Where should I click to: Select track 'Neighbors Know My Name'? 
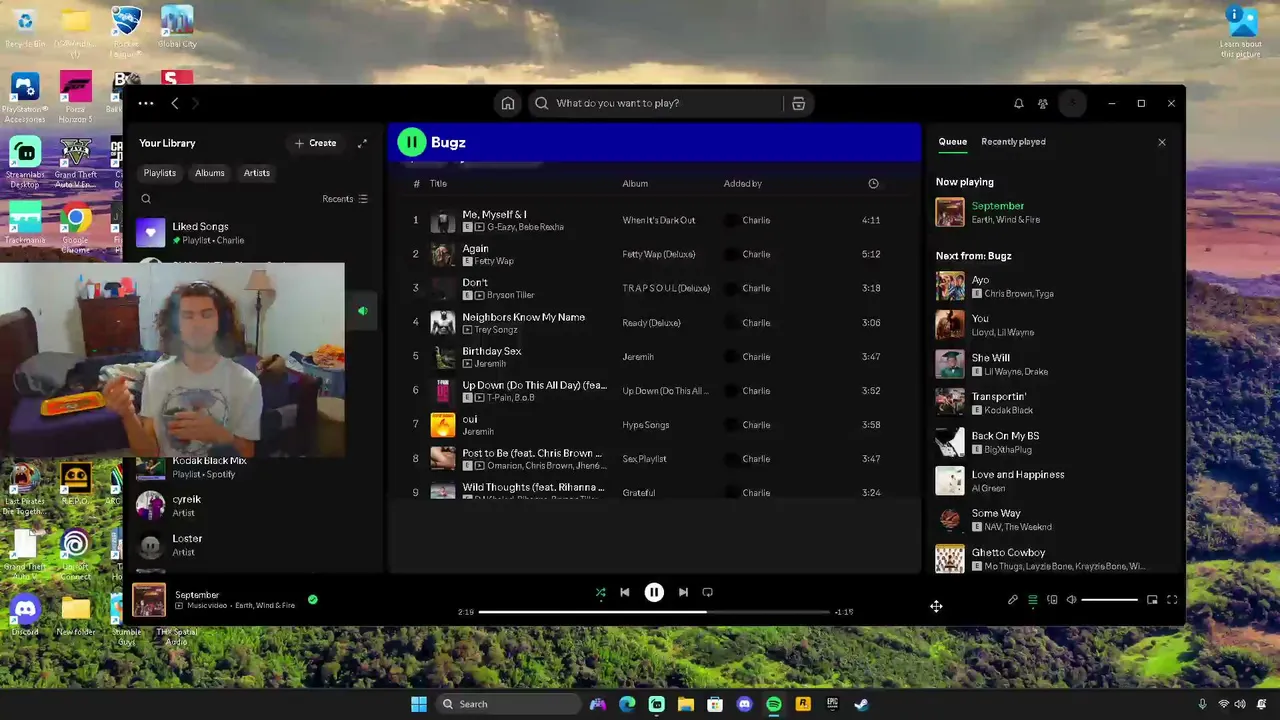click(654, 322)
